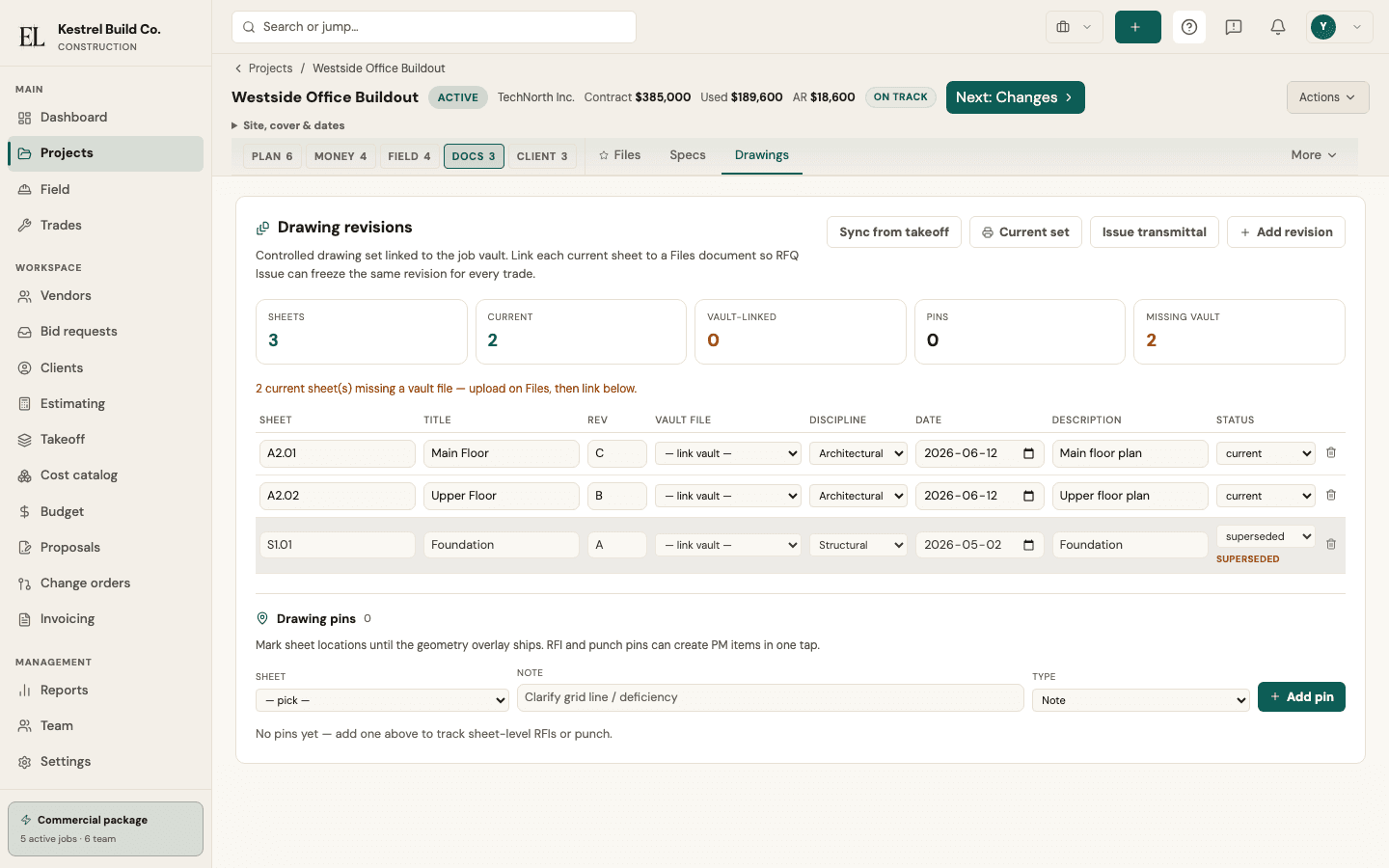Screen dimensions: 1389x868
Task: Open Vendors in sidebar
Action: [105, 296]
